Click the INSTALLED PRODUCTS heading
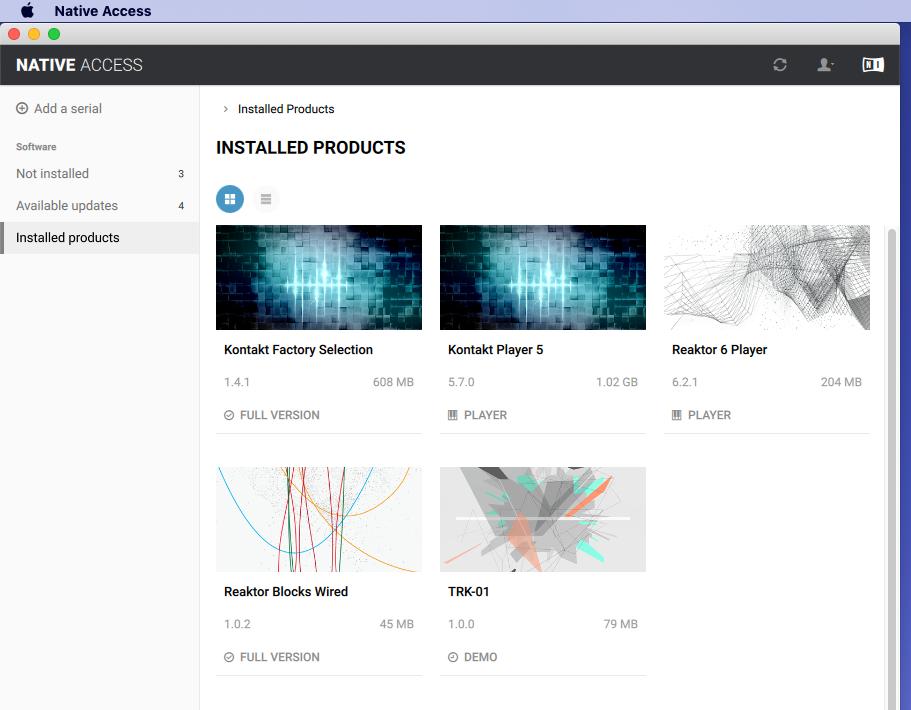Viewport: 911px width, 710px height. 311,148
